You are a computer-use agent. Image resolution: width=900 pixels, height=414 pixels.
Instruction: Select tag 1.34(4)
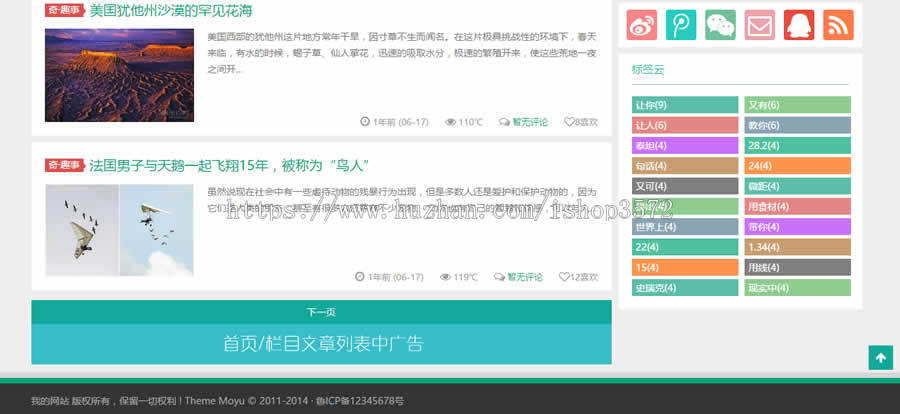pyautogui.click(x=797, y=247)
